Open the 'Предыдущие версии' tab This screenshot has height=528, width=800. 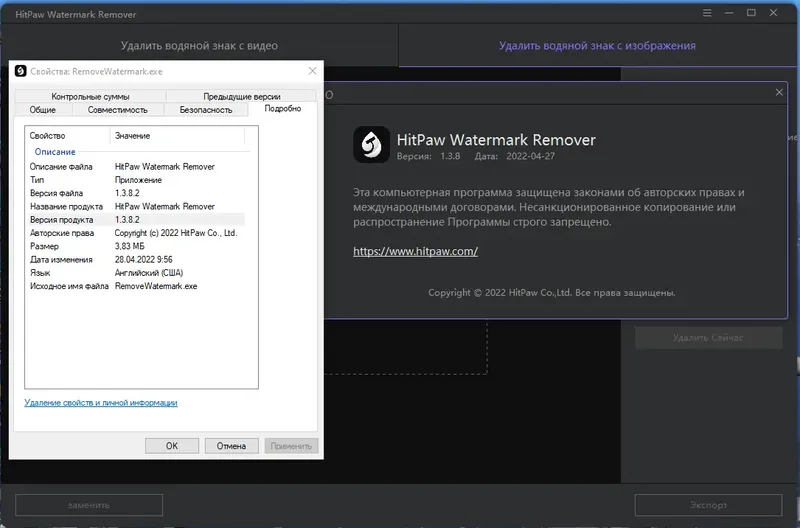pyautogui.click(x=242, y=96)
